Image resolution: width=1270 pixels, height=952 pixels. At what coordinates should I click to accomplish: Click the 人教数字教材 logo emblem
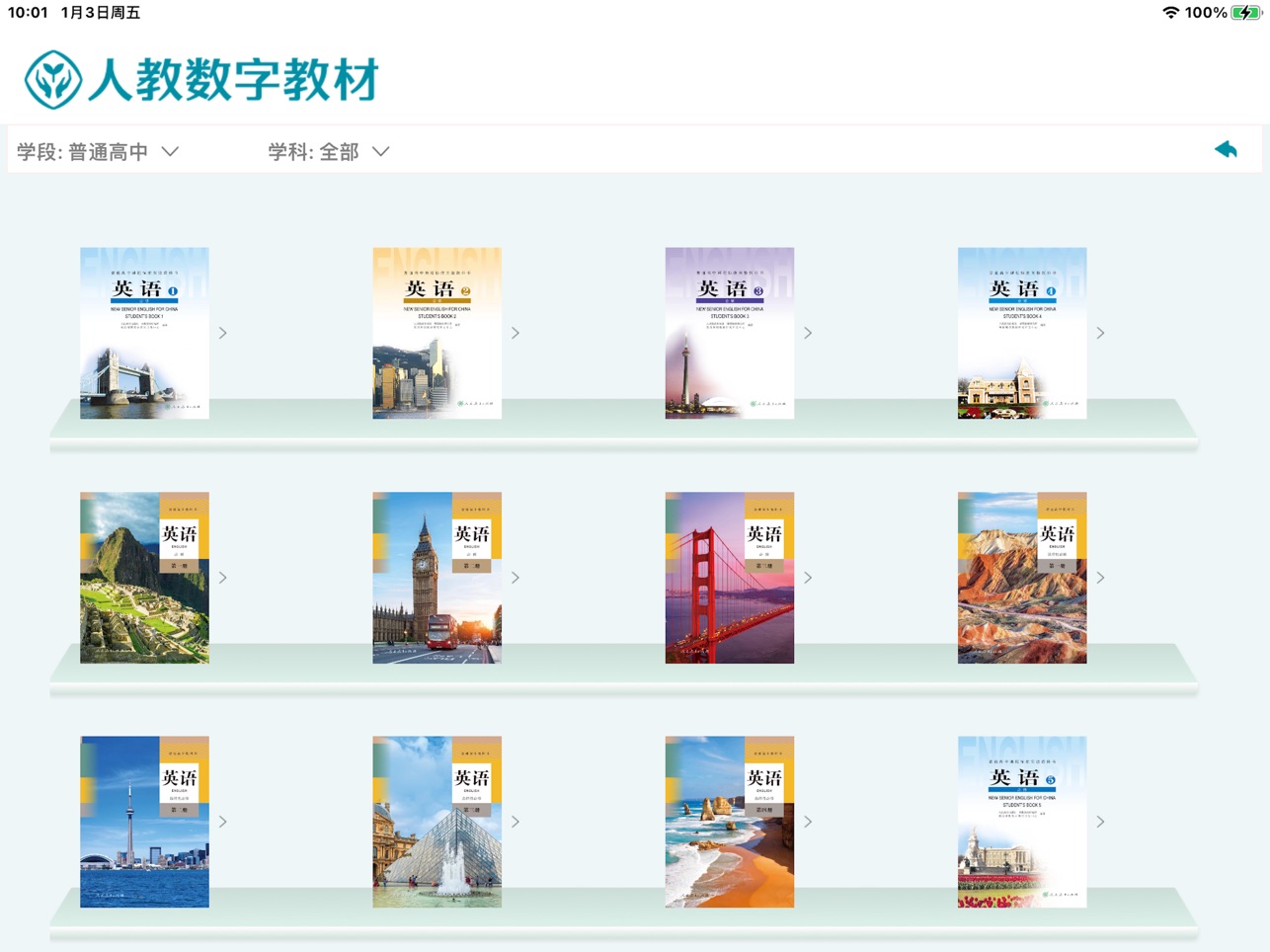click(53, 80)
